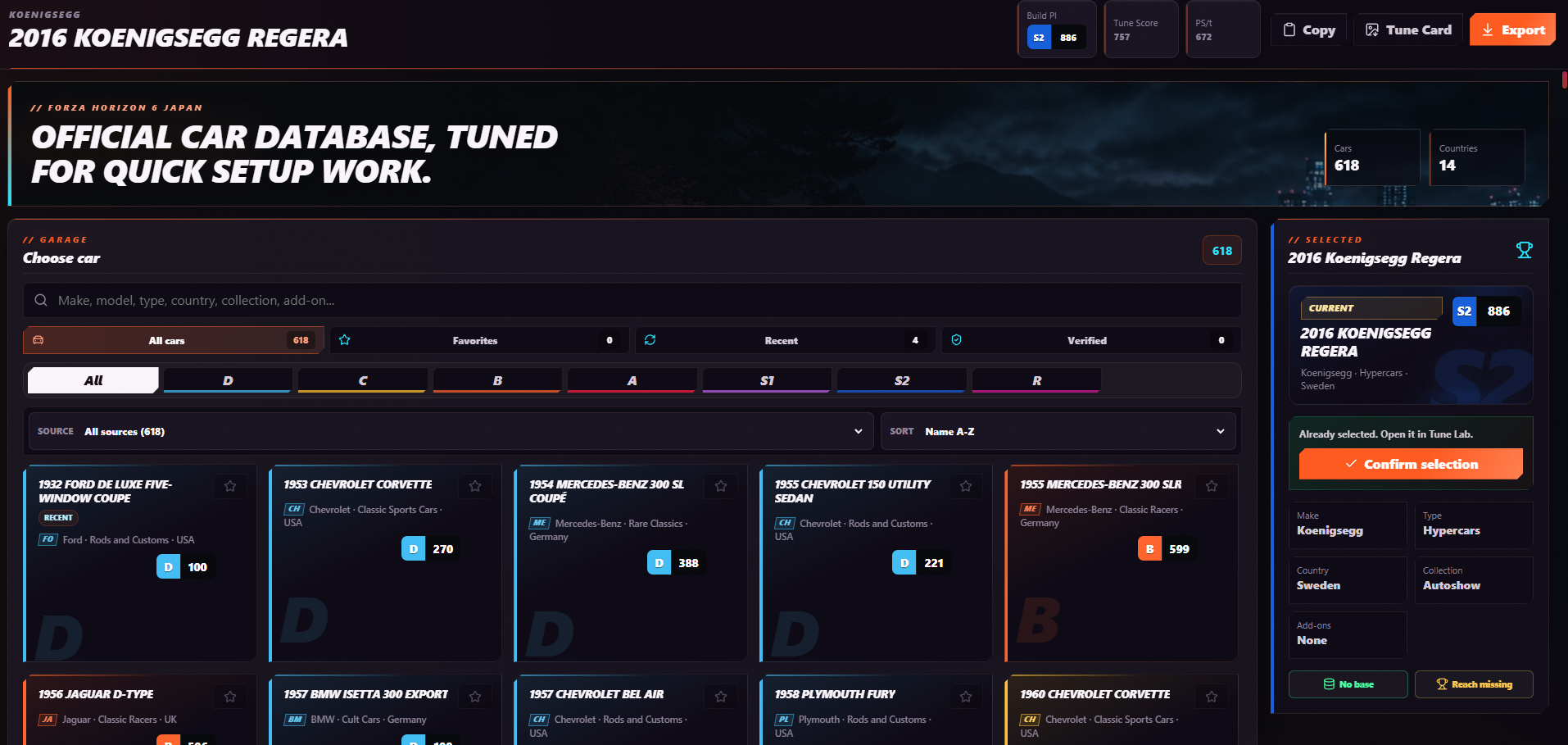Click the CH badge on 1955 Chevrolet 150 Utility Sedan

[785, 523]
